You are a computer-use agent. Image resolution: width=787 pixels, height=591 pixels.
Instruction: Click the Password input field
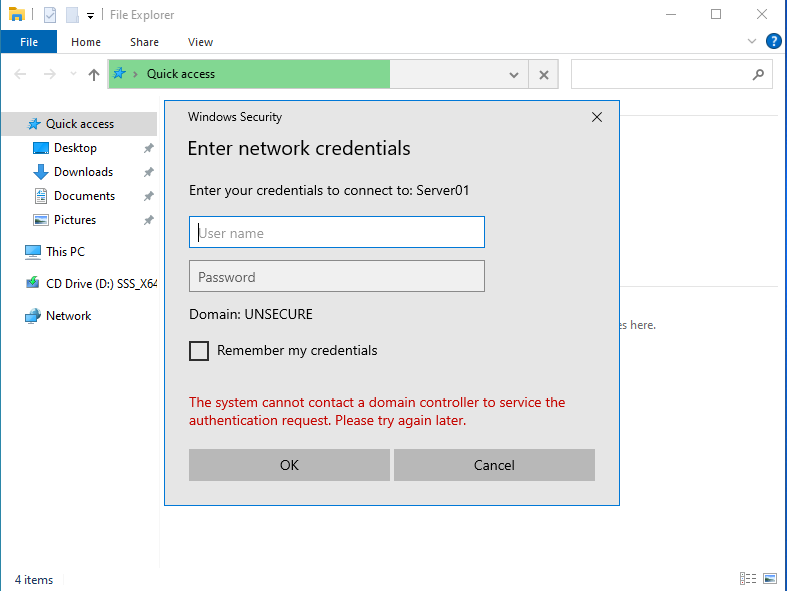[337, 277]
